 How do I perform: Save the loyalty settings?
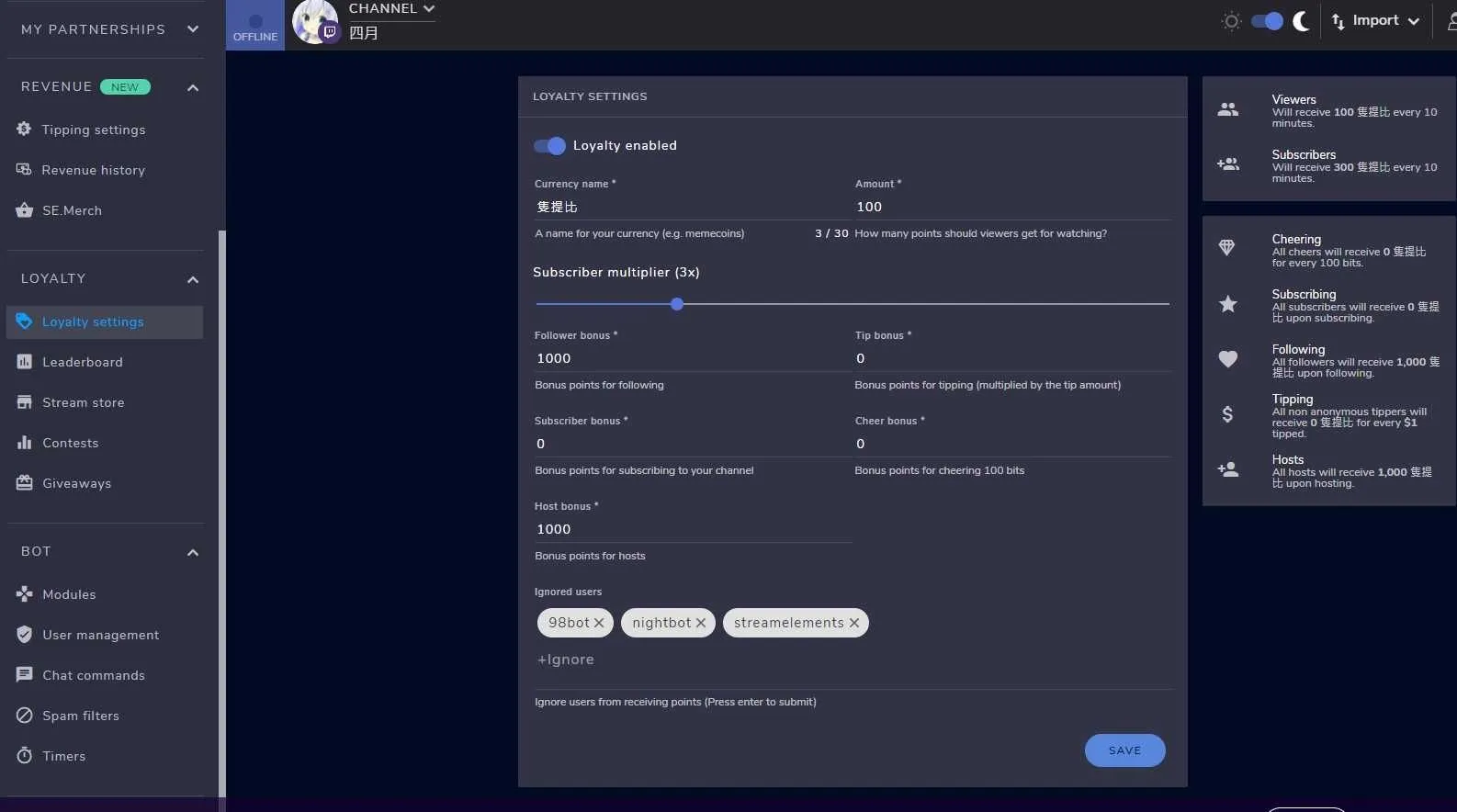coord(1124,750)
